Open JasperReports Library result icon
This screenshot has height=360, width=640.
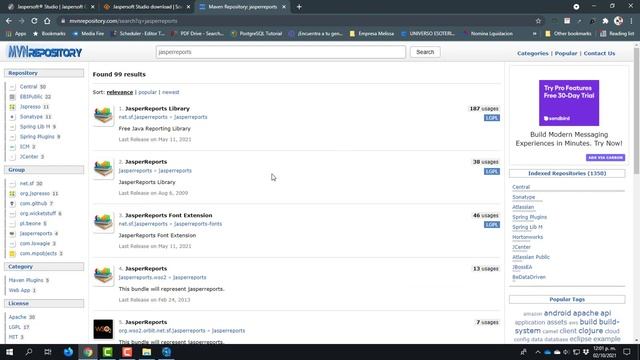pyautogui.click(x=103, y=116)
